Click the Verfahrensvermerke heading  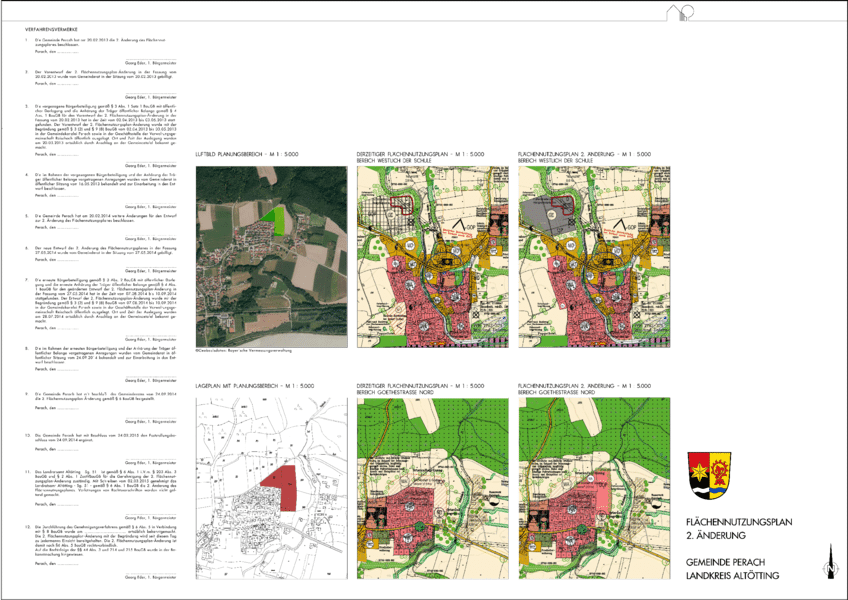50,27
